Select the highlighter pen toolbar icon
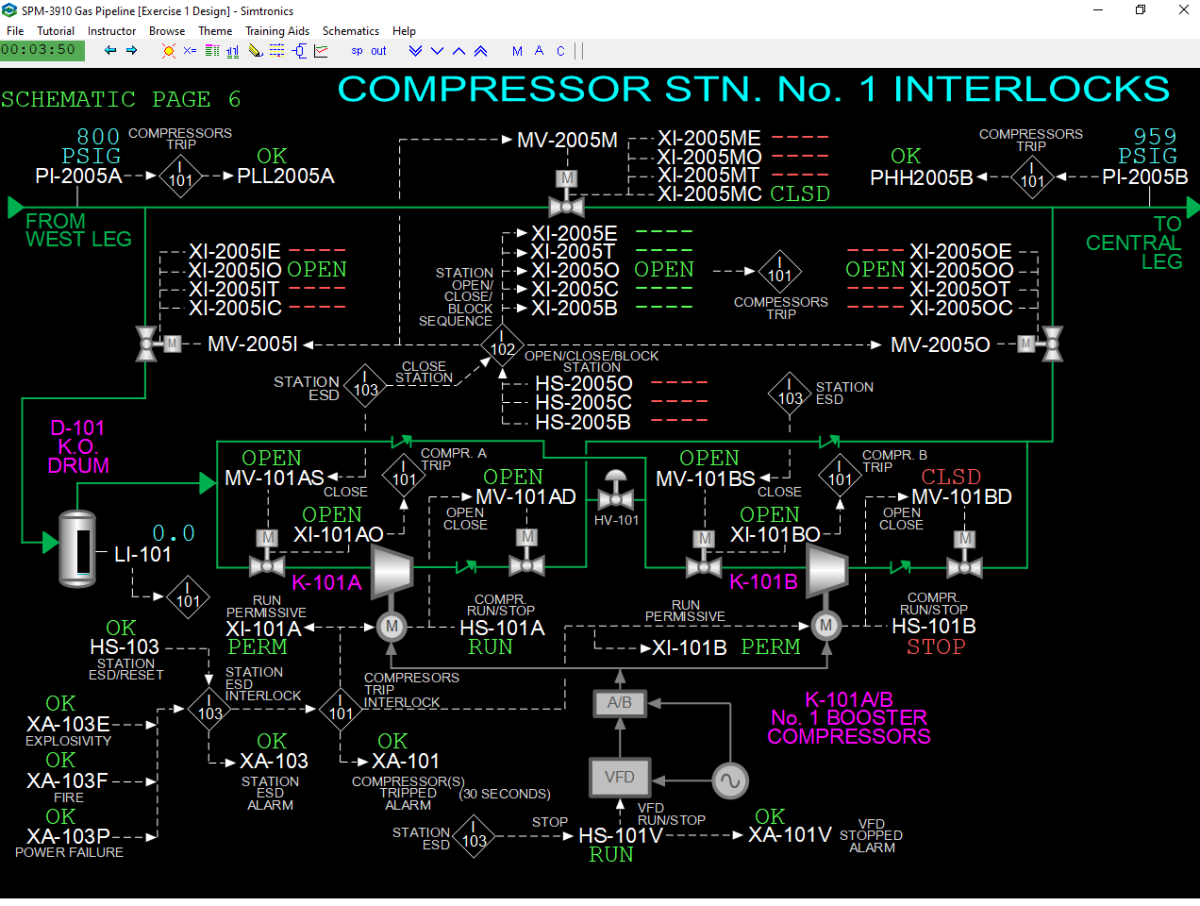 [255, 50]
